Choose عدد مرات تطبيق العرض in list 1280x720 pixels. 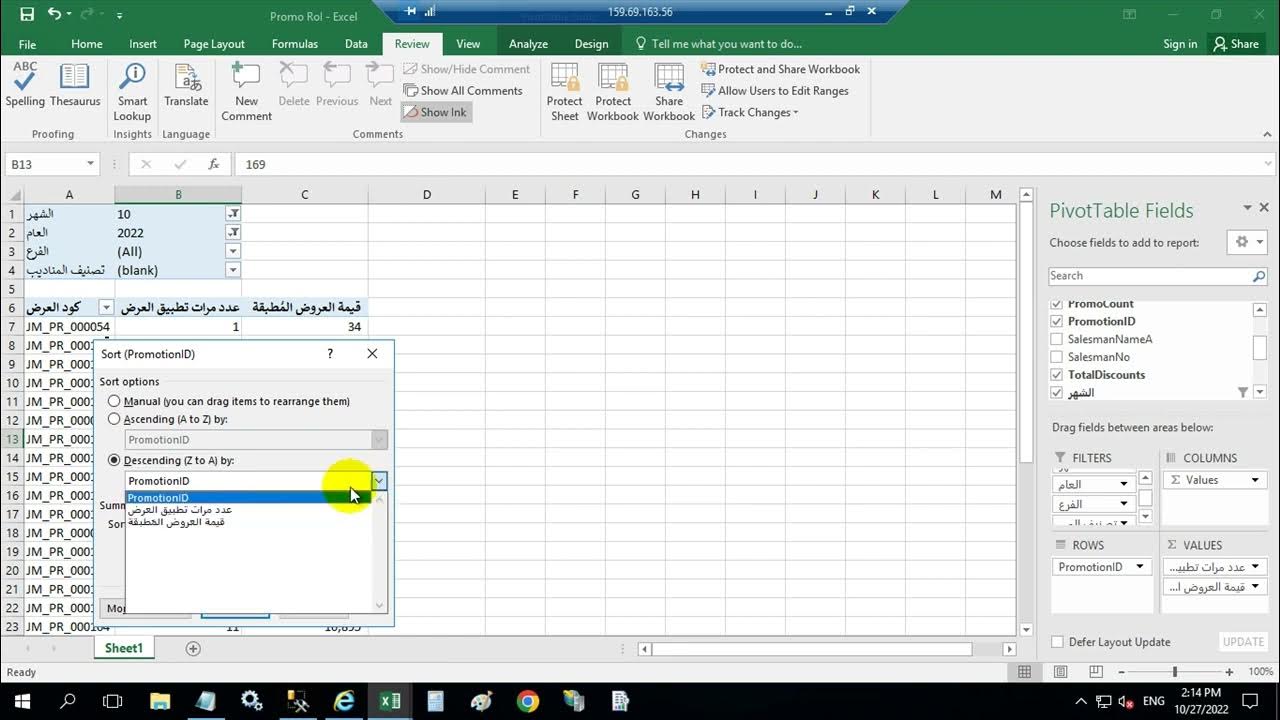coord(248,509)
